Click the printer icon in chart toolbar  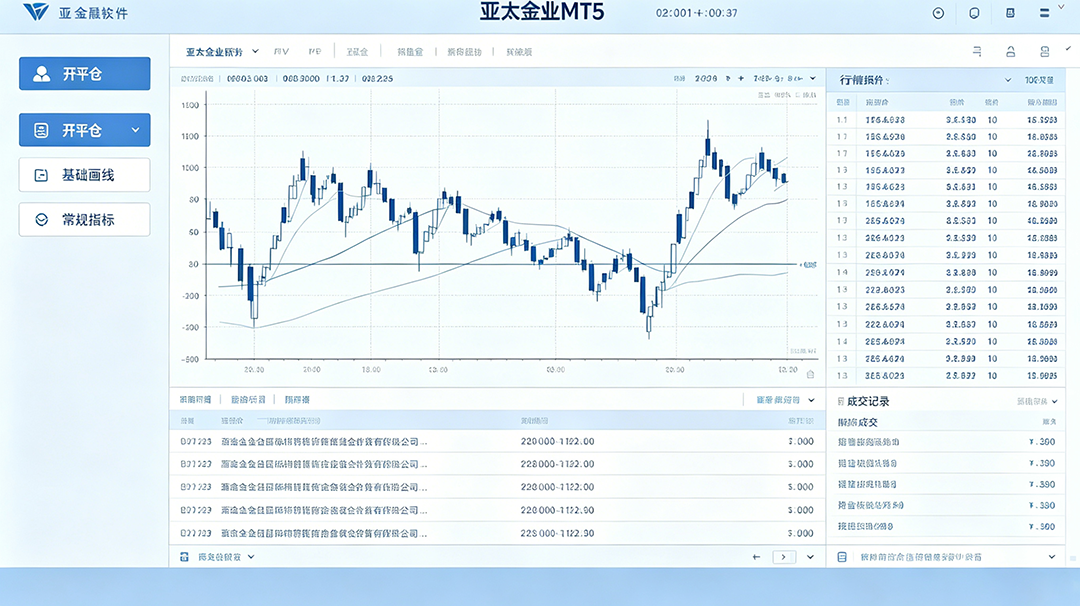(x=1045, y=52)
